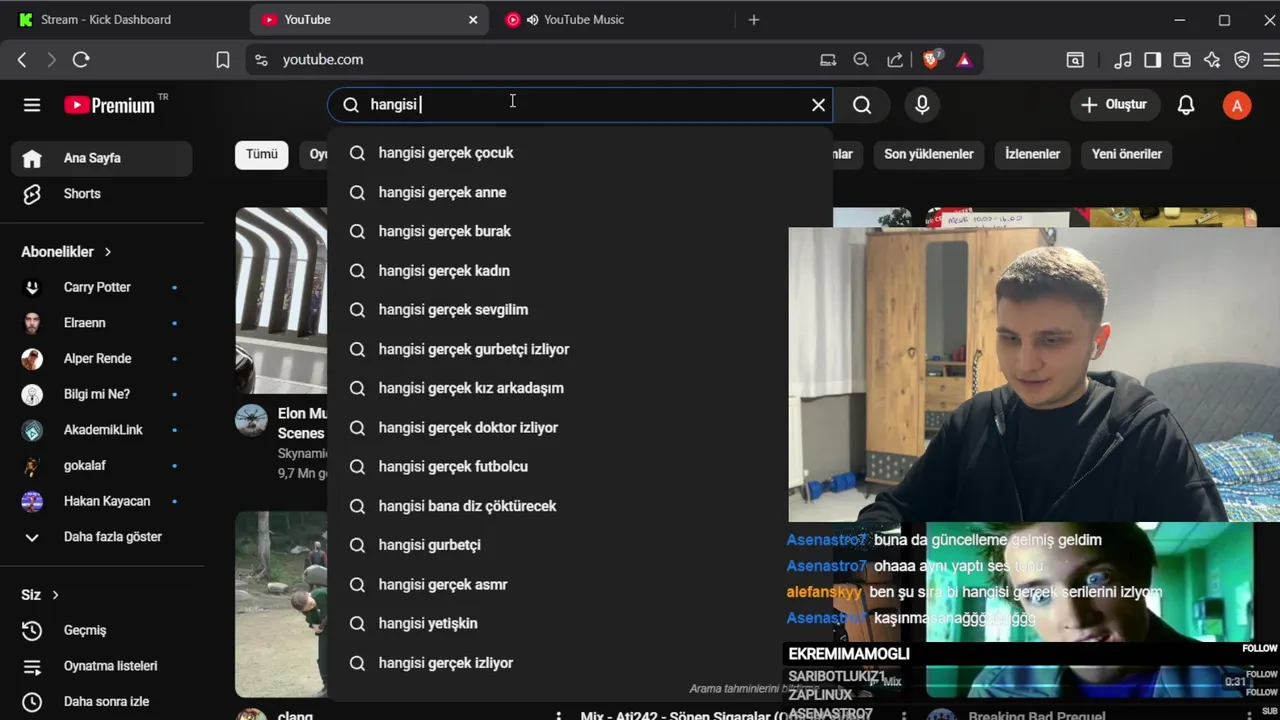Open Leo AI sparkle icon
Image resolution: width=1280 pixels, height=720 pixels.
pos(1212,60)
